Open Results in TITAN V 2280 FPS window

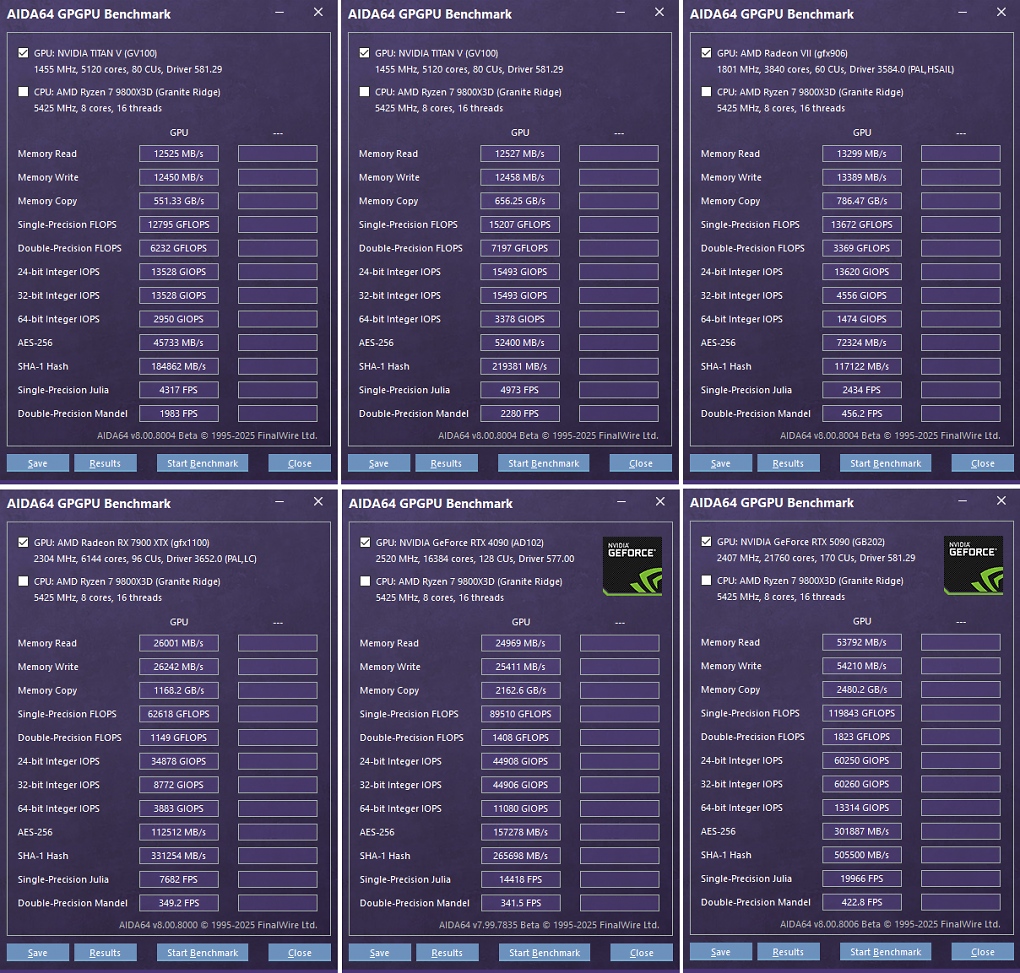click(446, 463)
